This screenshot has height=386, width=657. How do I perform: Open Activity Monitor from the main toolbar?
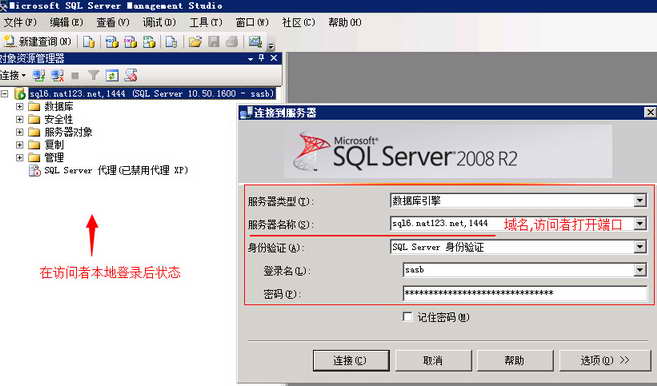(255, 41)
